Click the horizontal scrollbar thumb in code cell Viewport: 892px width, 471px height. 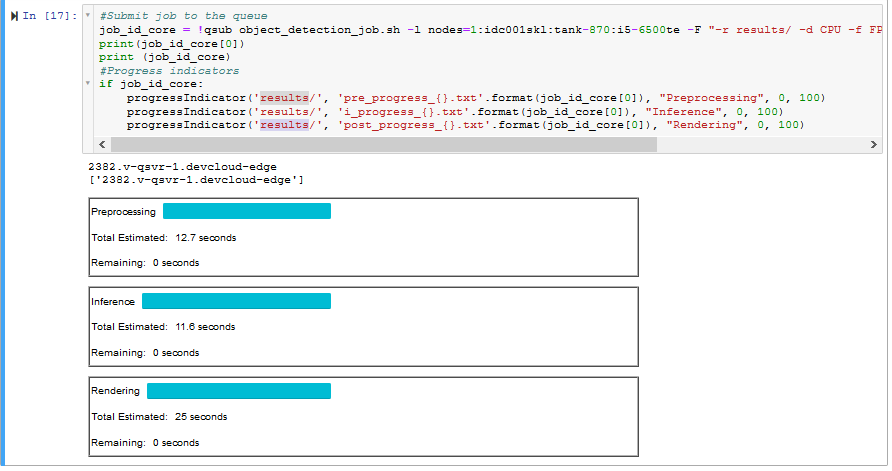[384, 144]
